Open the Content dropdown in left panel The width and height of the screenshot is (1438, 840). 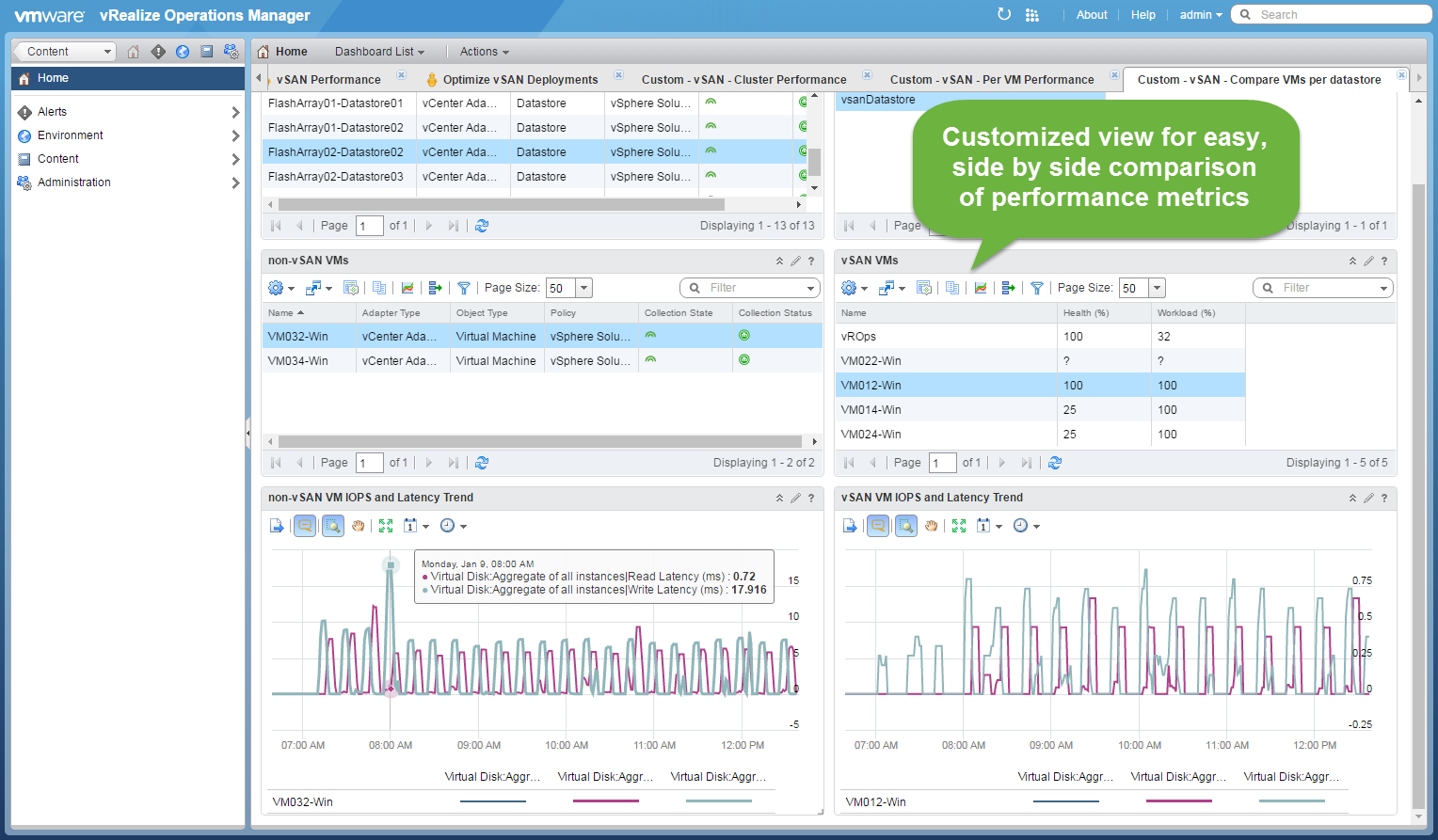64,52
